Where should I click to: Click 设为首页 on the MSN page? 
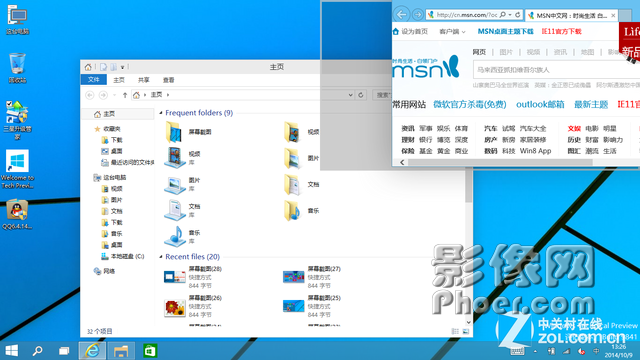click(x=411, y=31)
